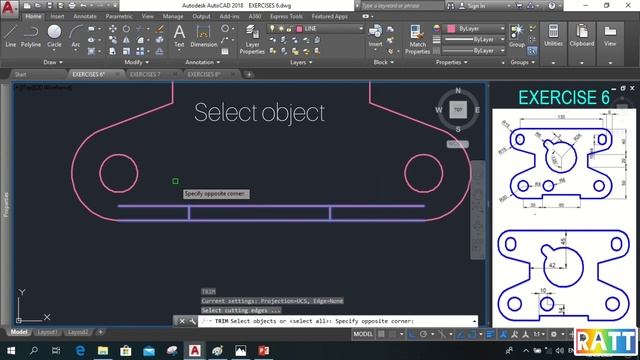Image resolution: width=640 pixels, height=360 pixels.
Task: Click the command line customize wrench icon
Action: [x=192, y=321]
